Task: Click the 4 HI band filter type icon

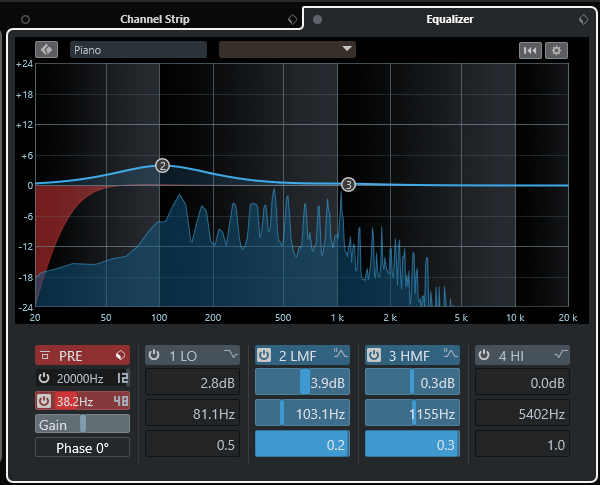Action: click(x=560, y=355)
